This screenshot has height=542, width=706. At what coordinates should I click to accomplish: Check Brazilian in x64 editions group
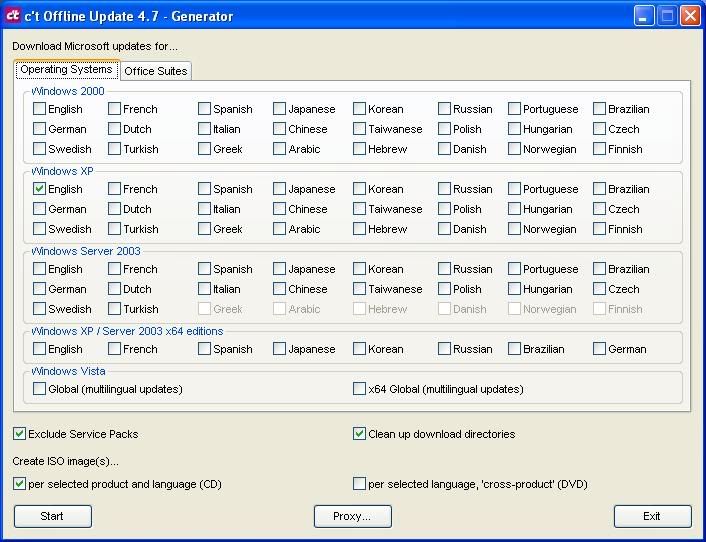coord(514,348)
